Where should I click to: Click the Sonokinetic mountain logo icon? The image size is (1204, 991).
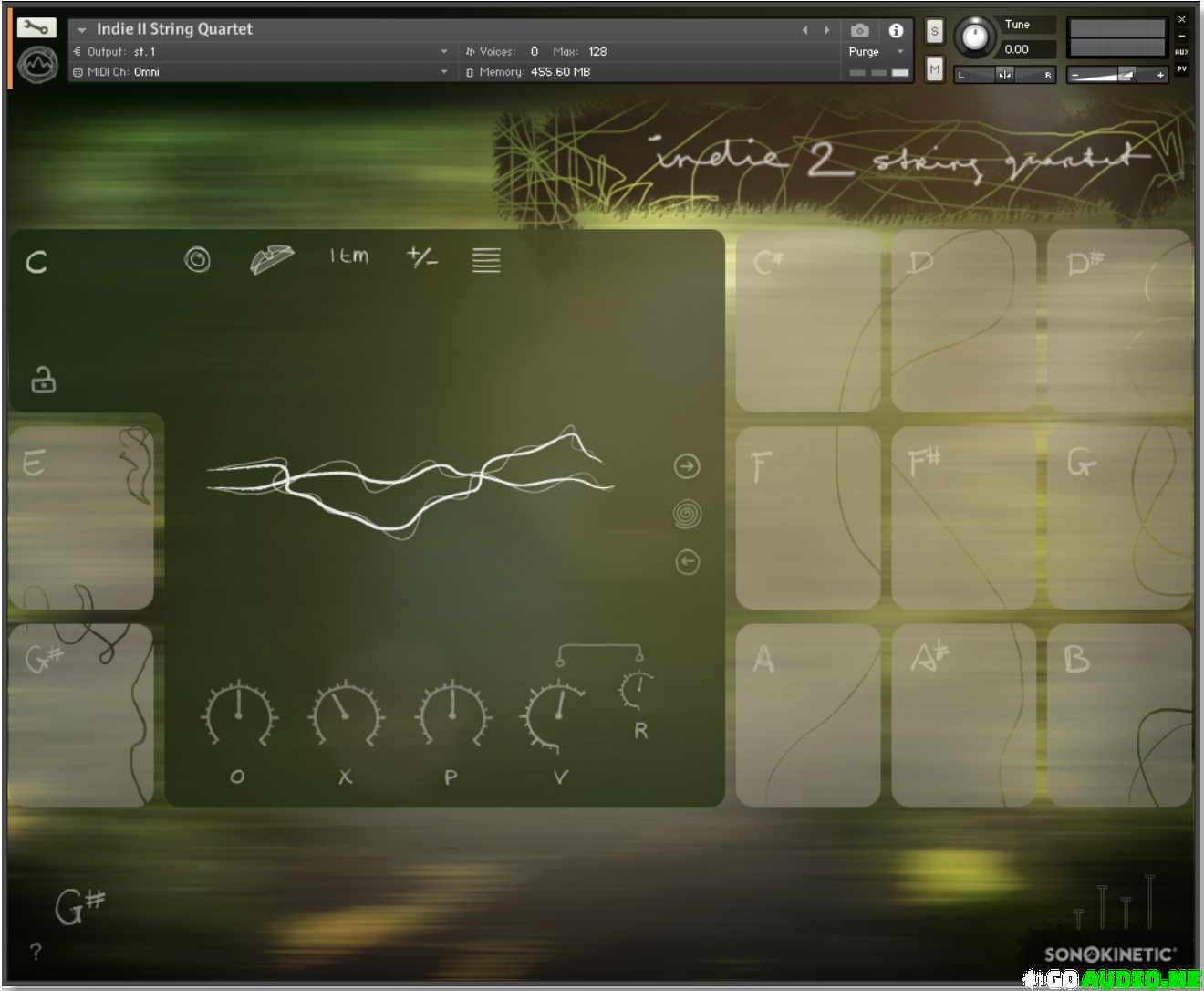click(37, 64)
